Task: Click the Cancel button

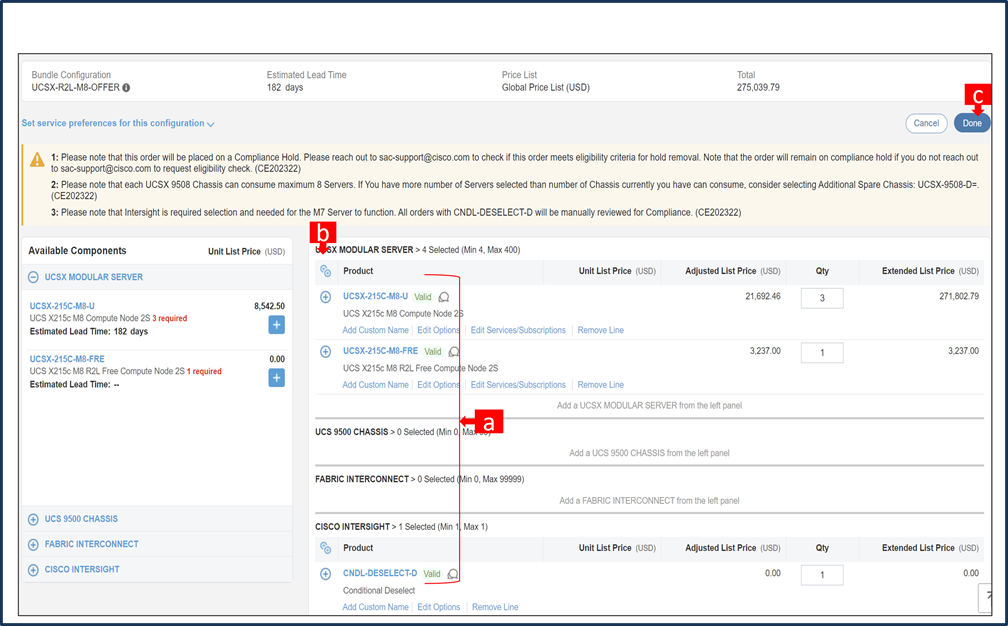Action: coord(926,123)
